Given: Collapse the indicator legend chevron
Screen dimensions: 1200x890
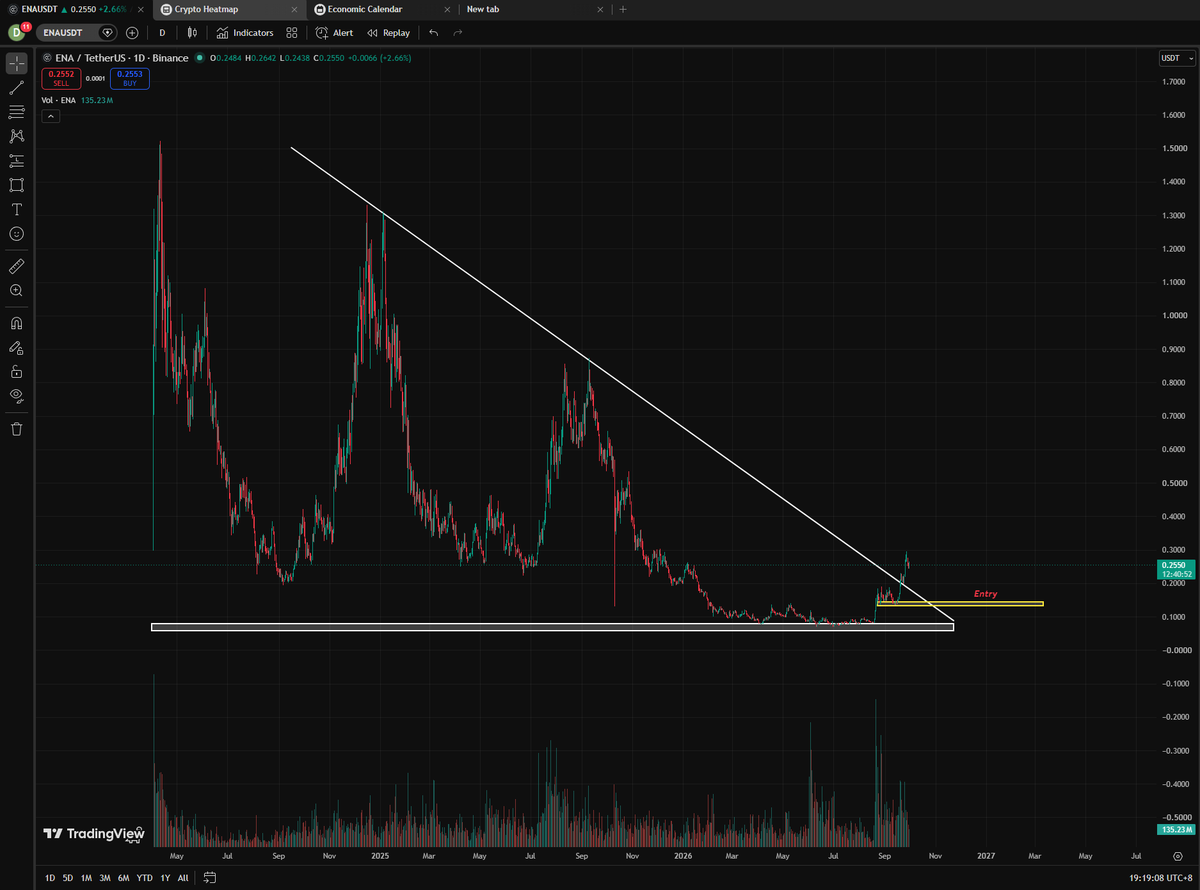Looking at the screenshot, I should tap(50, 116).
